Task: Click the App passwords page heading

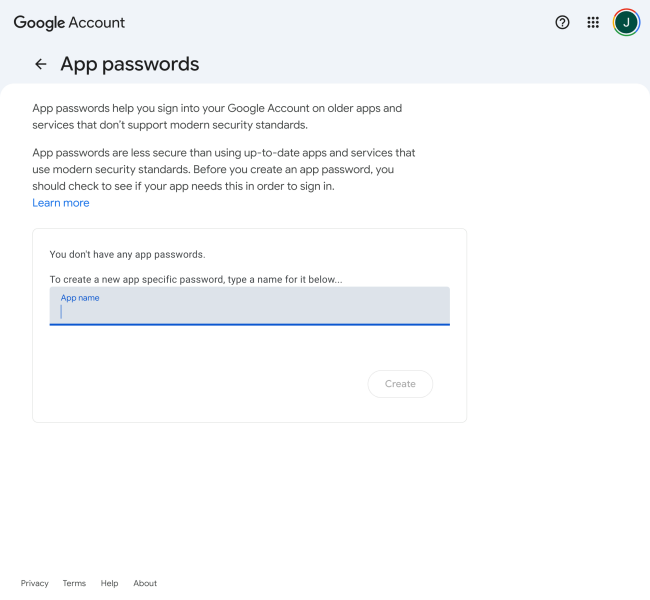Action: (129, 64)
